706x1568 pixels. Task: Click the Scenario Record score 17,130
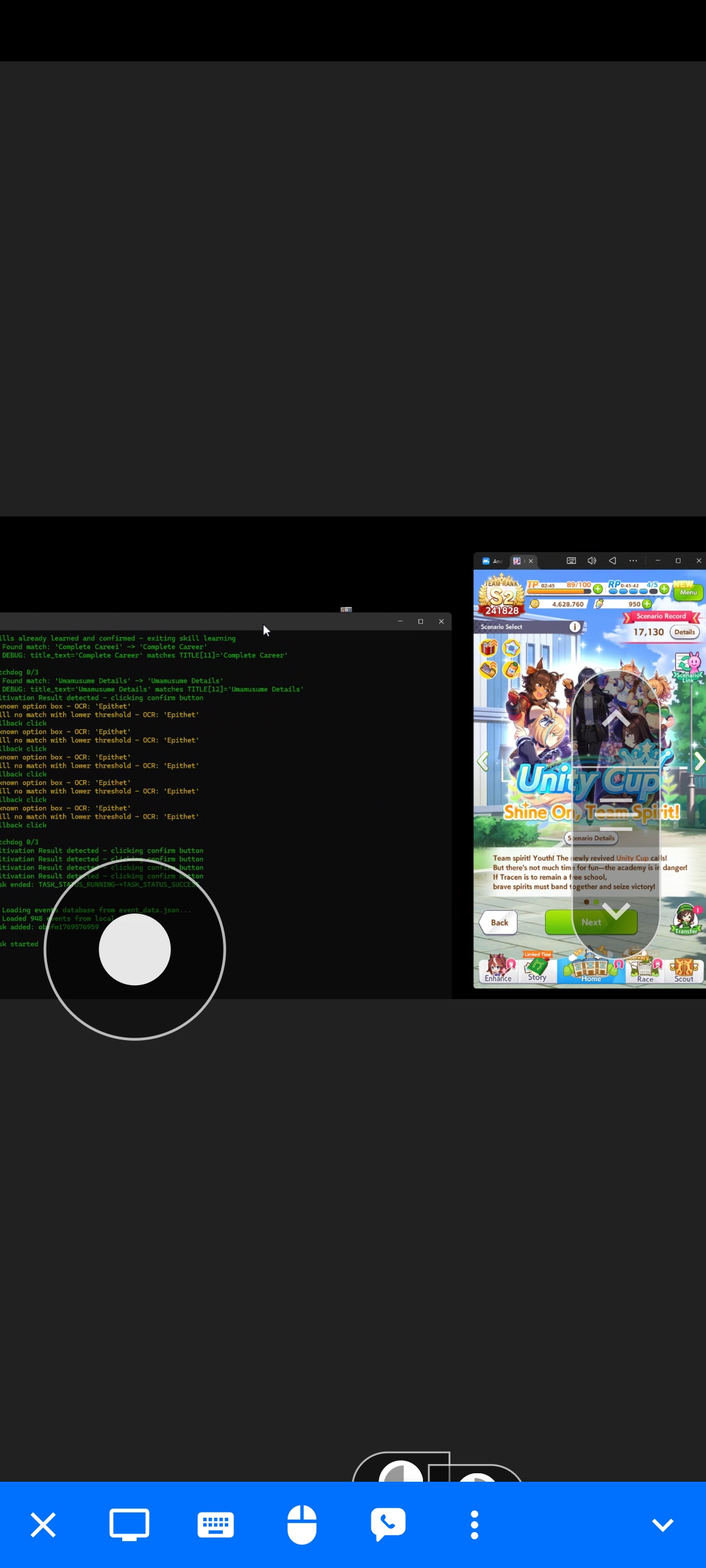(648, 632)
